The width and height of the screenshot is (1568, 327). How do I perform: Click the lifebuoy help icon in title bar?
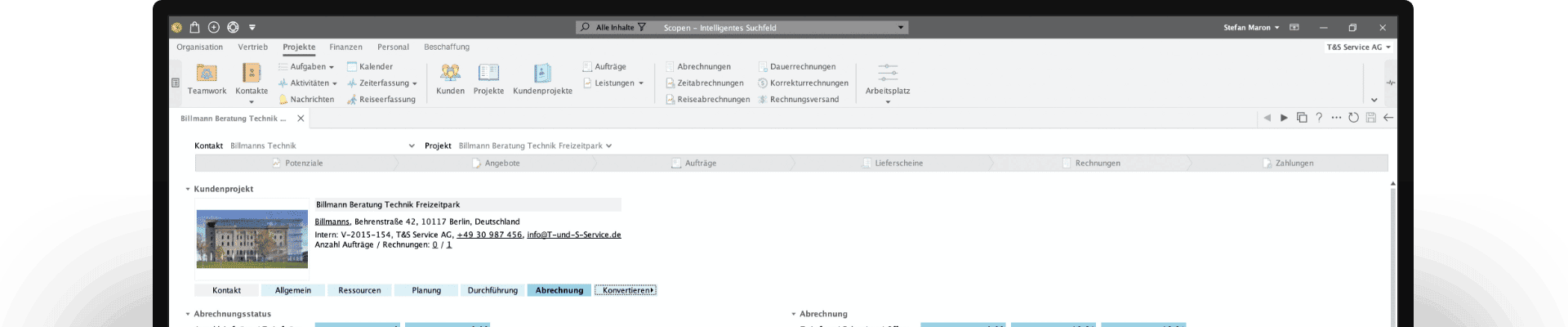pyautogui.click(x=233, y=27)
